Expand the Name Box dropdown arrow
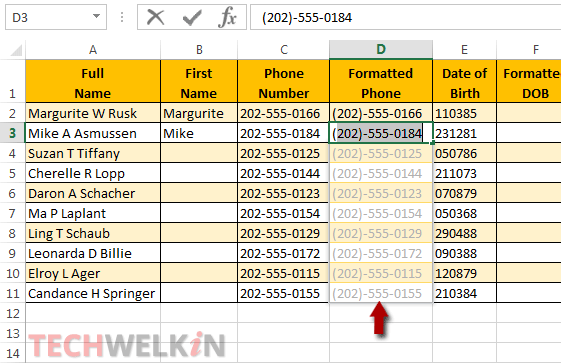561x363 pixels. point(96,16)
